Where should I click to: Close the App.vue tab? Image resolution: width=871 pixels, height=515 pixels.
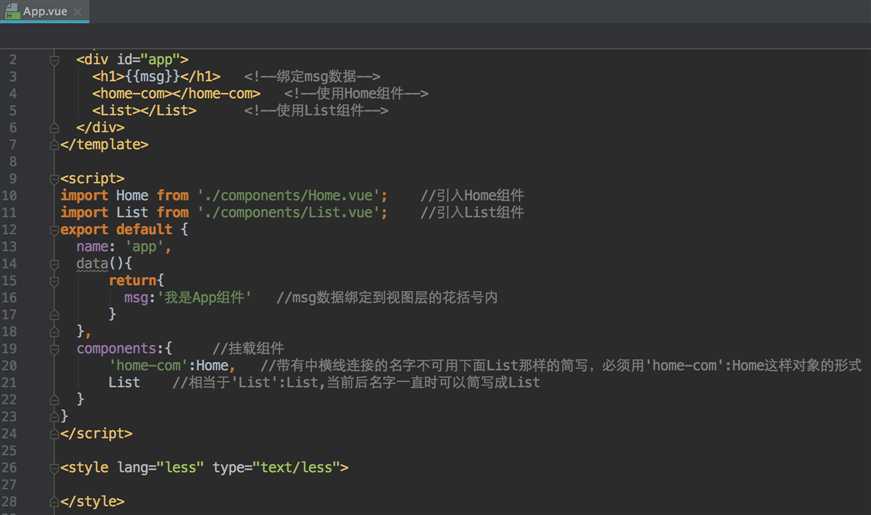(78, 11)
